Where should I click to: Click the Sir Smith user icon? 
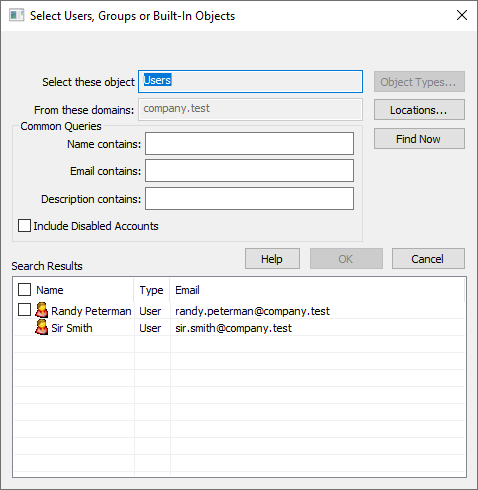(x=42, y=327)
